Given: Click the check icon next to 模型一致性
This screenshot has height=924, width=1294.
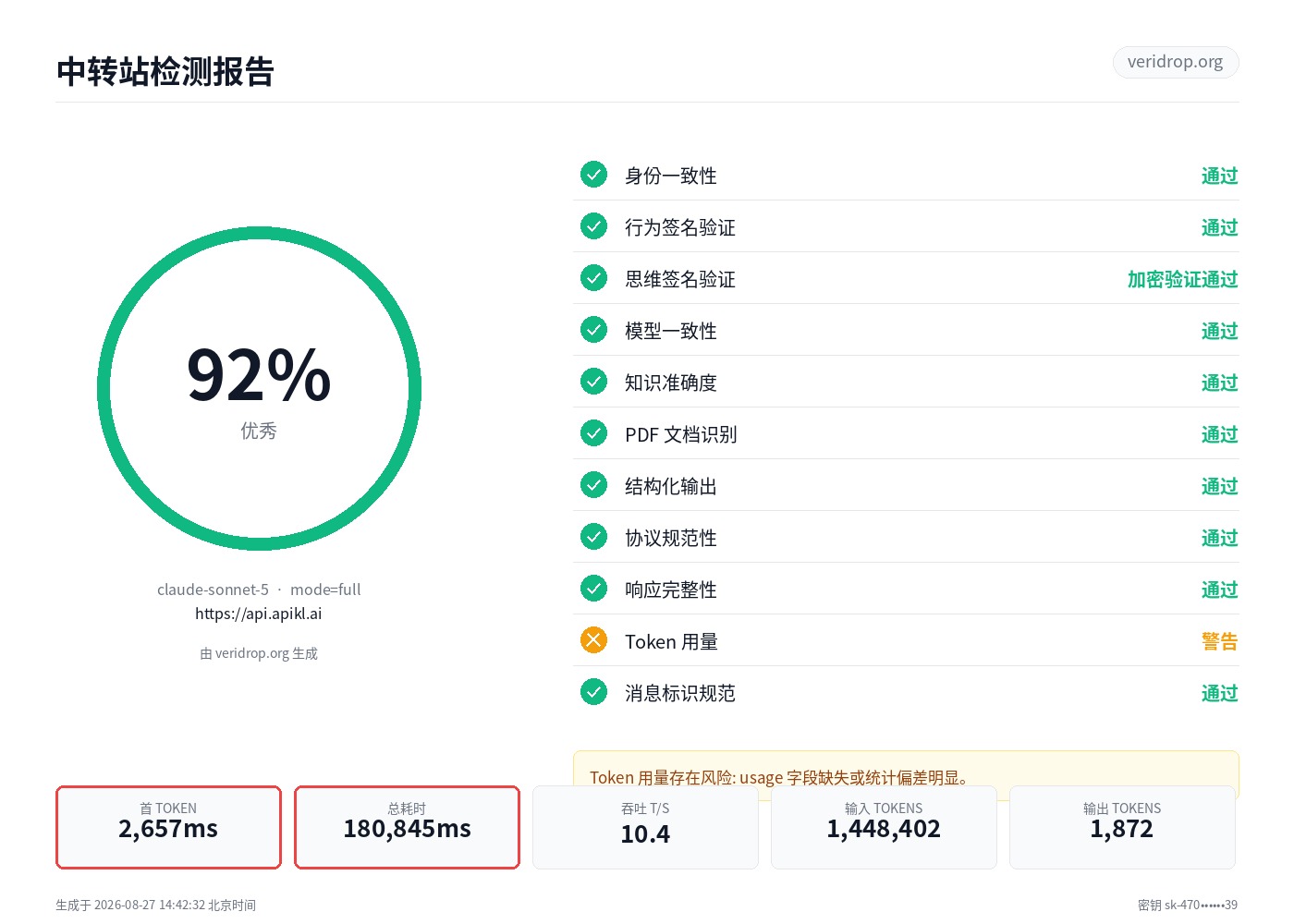Looking at the screenshot, I should coord(593,330).
